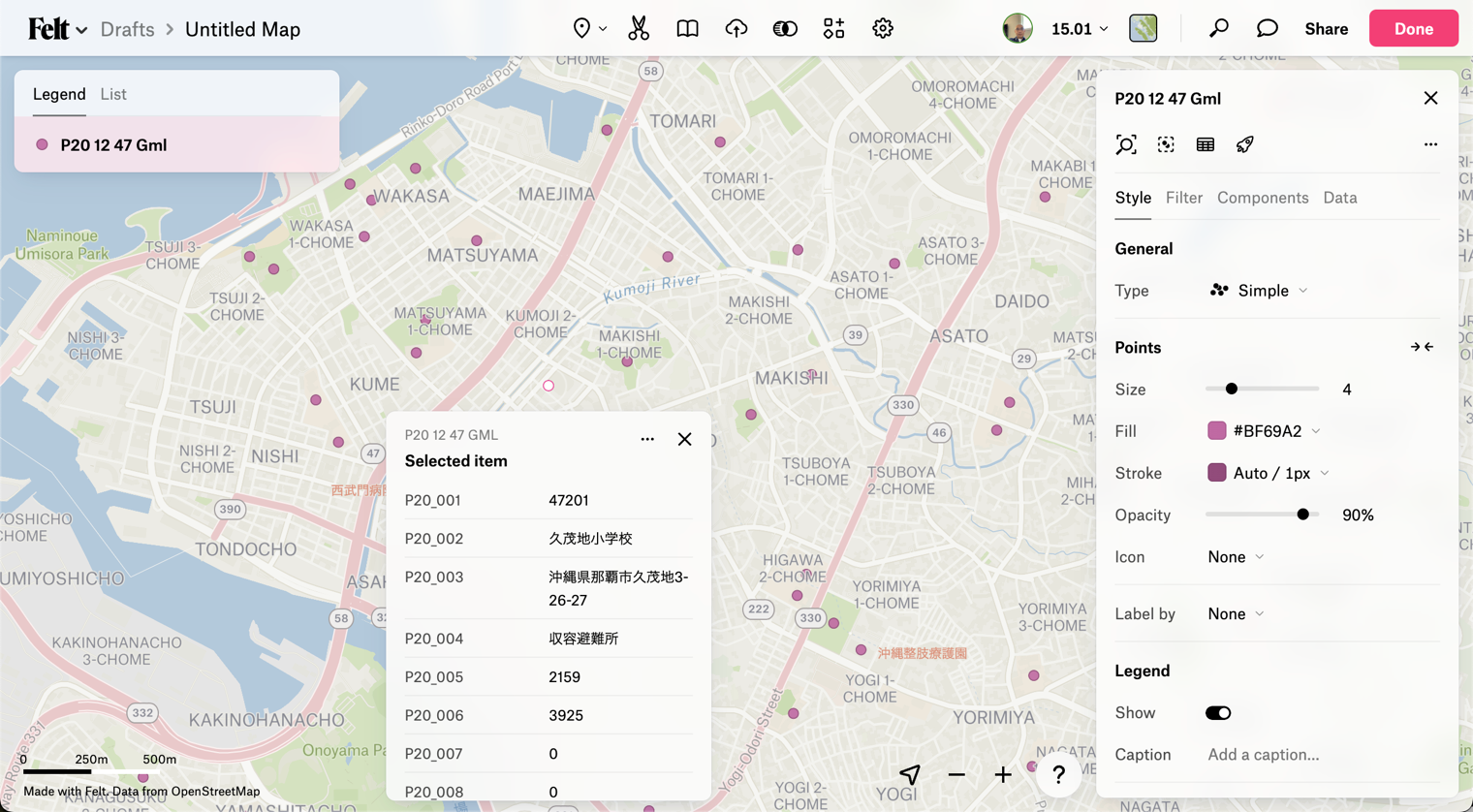Click the focus selection icon in layer panel
1473x812 pixels.
(1166, 144)
